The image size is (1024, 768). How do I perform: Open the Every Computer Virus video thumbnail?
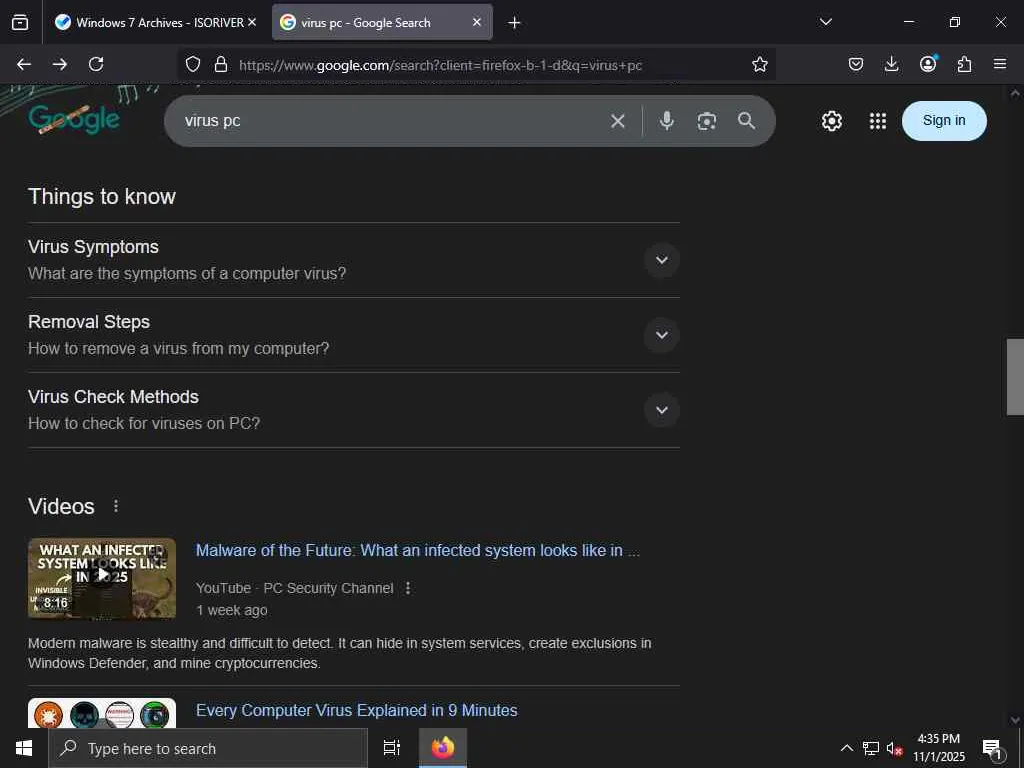102,713
